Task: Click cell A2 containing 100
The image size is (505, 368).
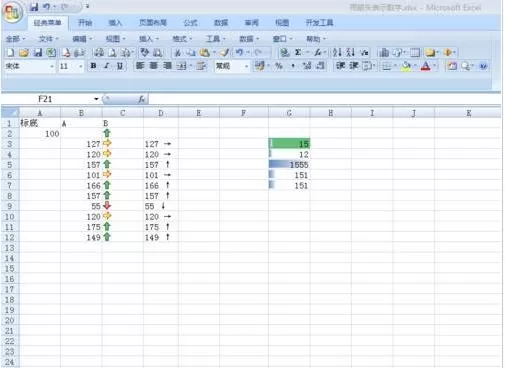Action: tap(40, 134)
